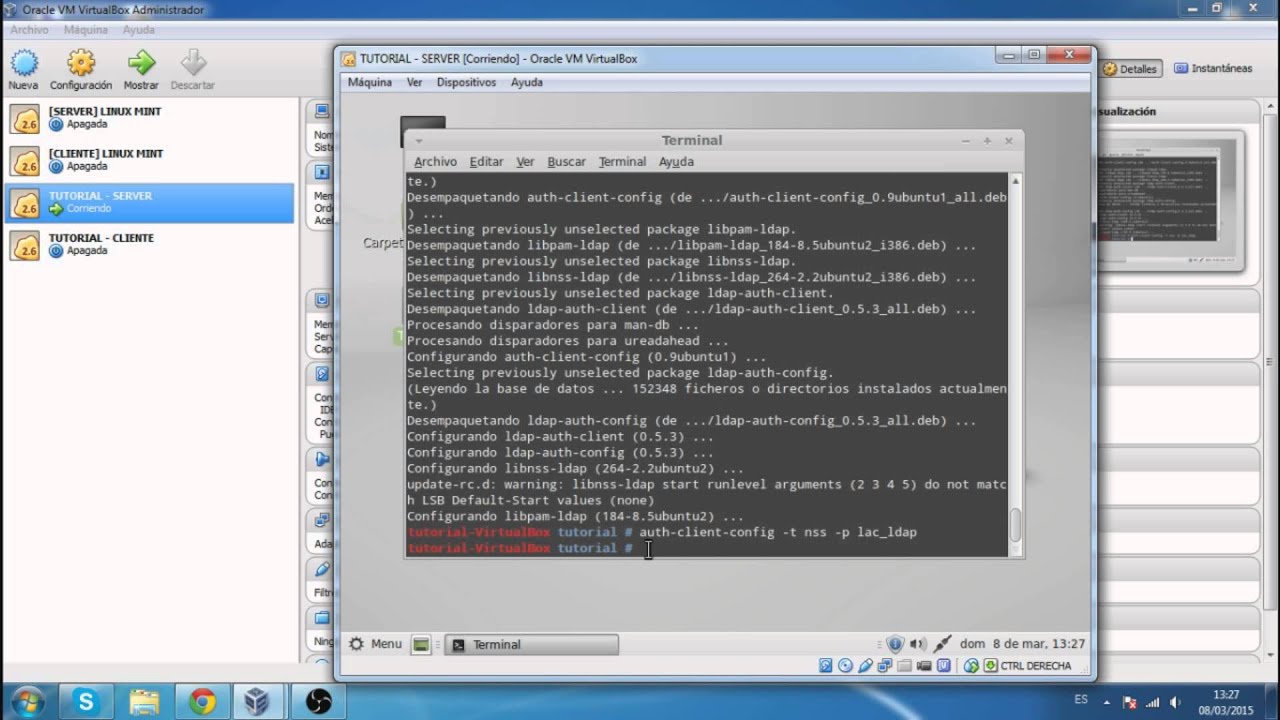1280x720 pixels.
Task: Click the mouse integration icon in VM status bar
Action: pyautogui.click(x=971, y=666)
